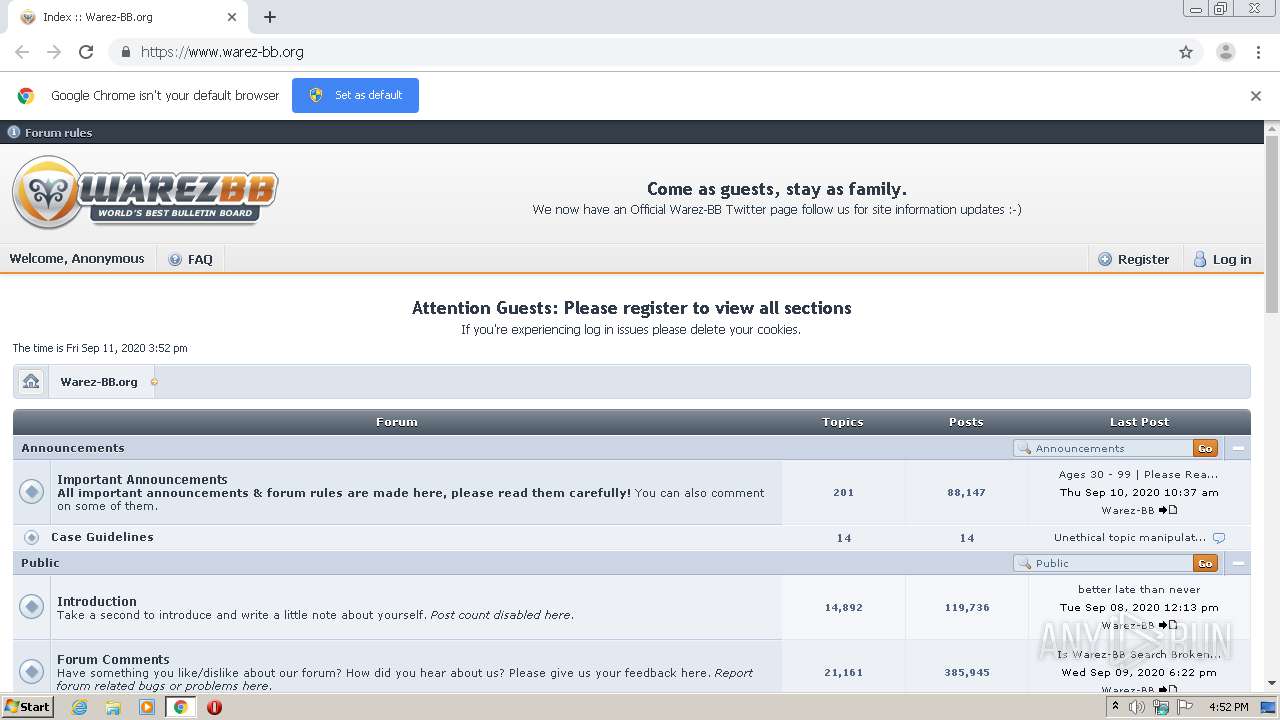Click the browser forward arrow
Screen dimensions: 1280x720
(x=54, y=52)
